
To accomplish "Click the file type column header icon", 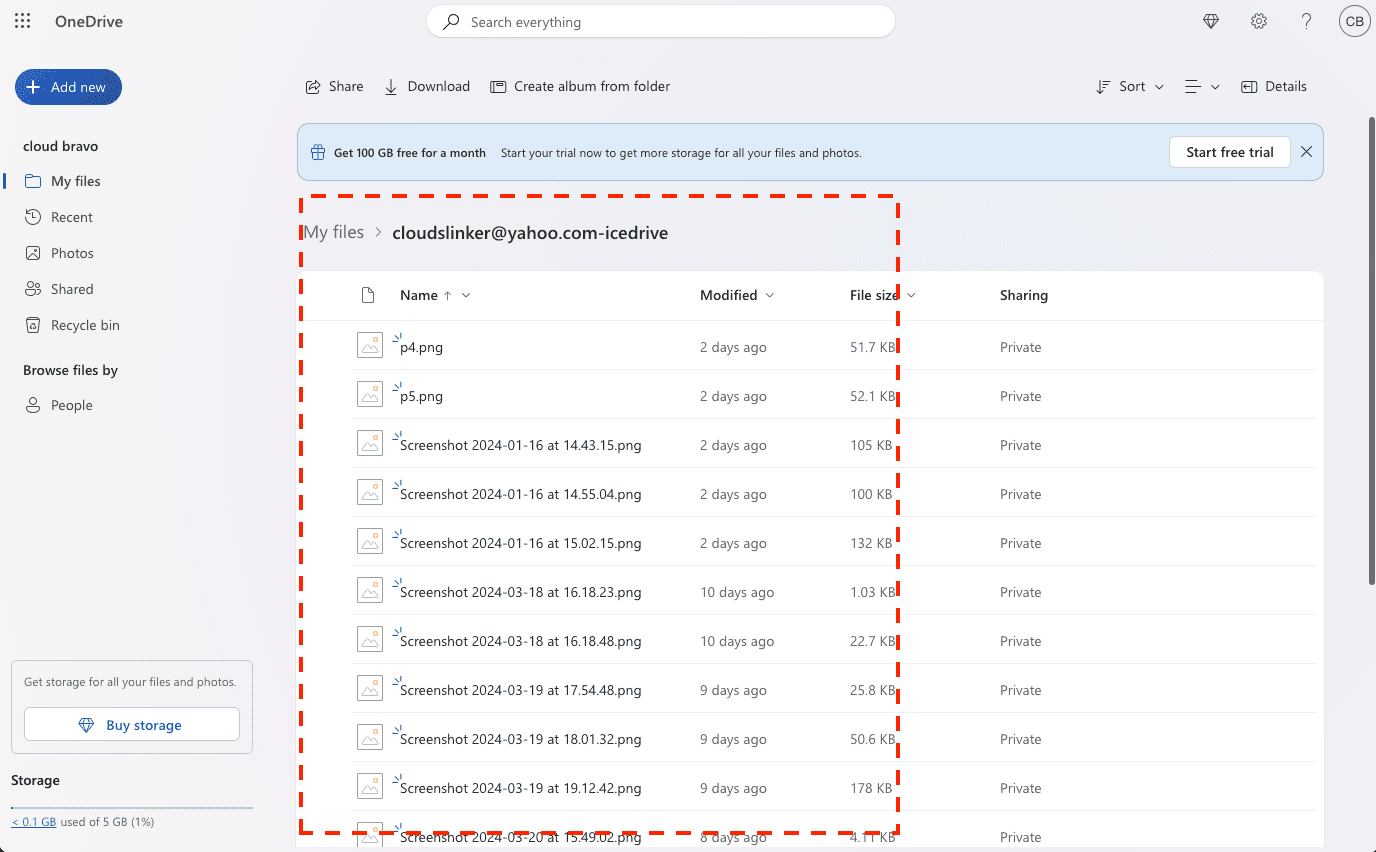I will (x=368, y=295).
